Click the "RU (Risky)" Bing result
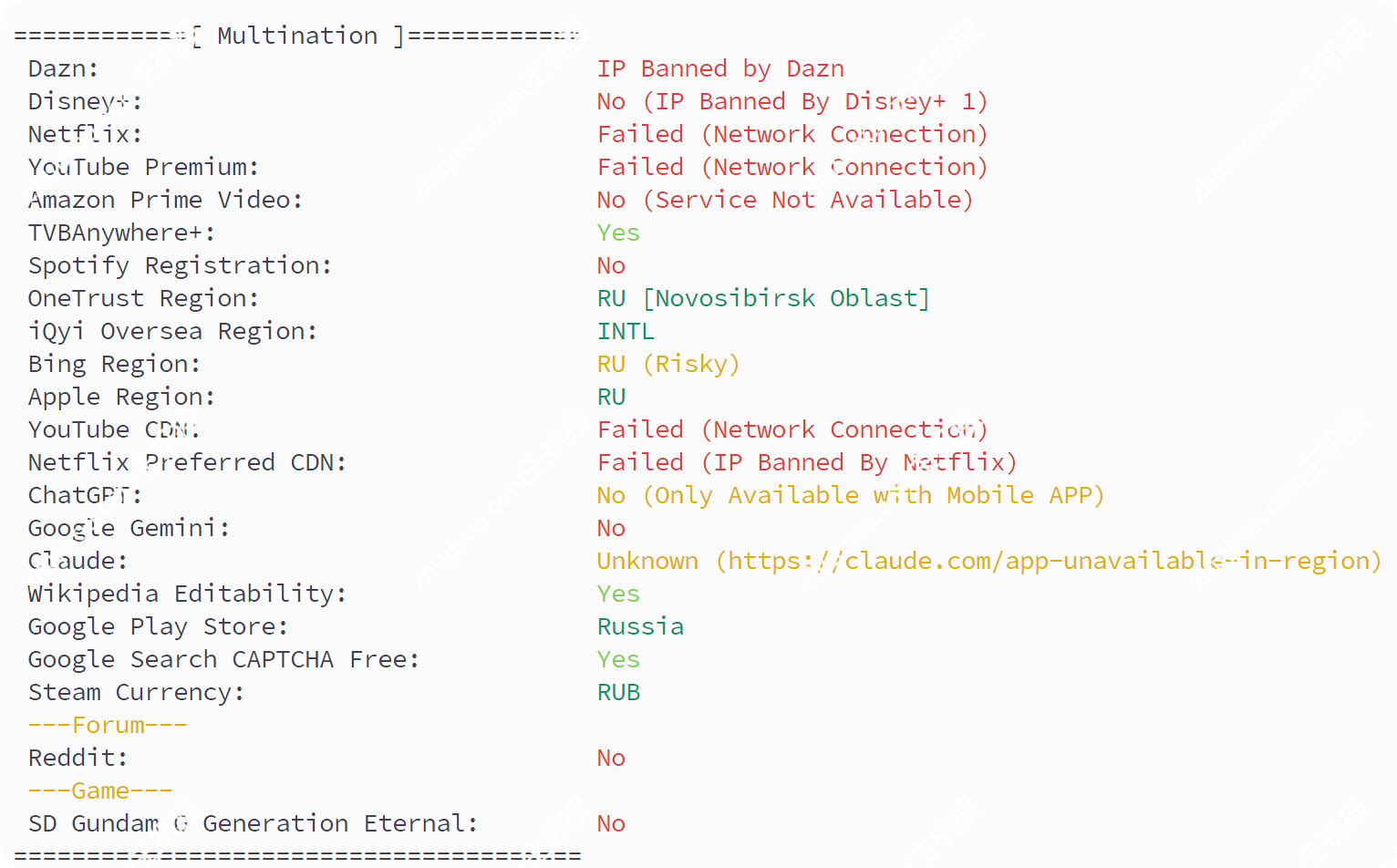The height and width of the screenshot is (868, 1397). click(667, 364)
